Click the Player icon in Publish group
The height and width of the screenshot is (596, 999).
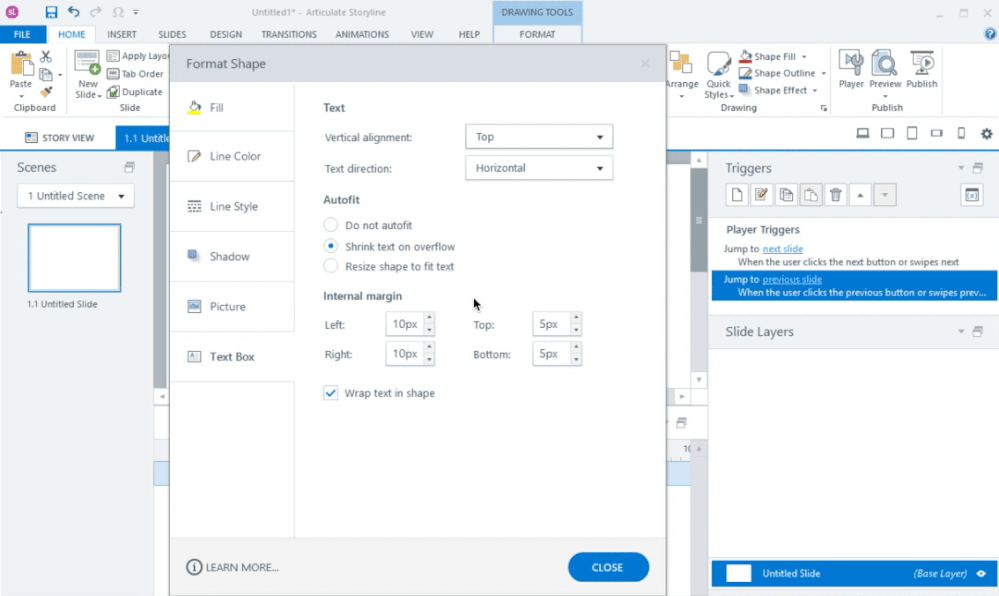tap(851, 68)
